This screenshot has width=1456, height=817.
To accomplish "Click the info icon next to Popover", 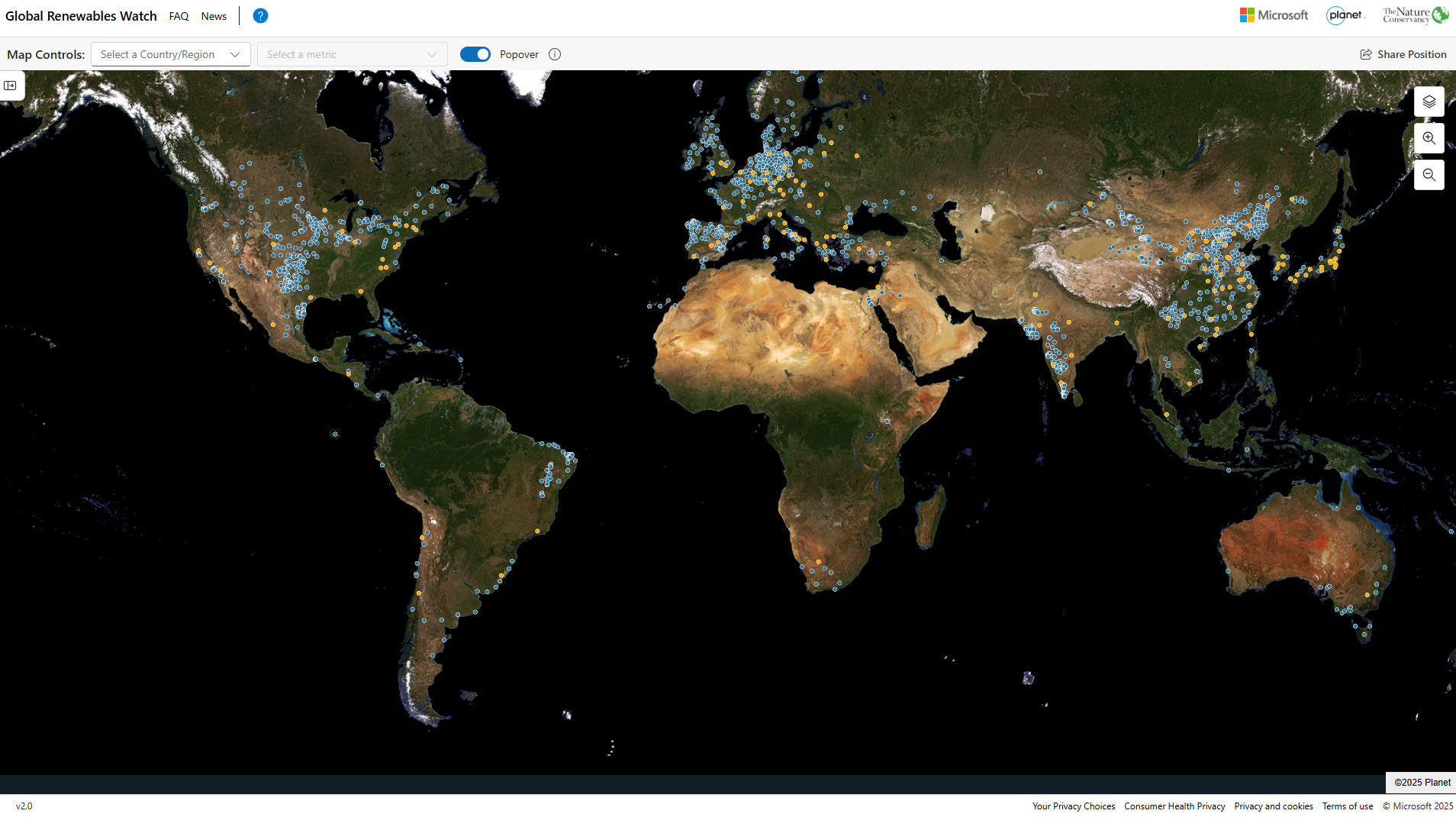I will point(554,54).
